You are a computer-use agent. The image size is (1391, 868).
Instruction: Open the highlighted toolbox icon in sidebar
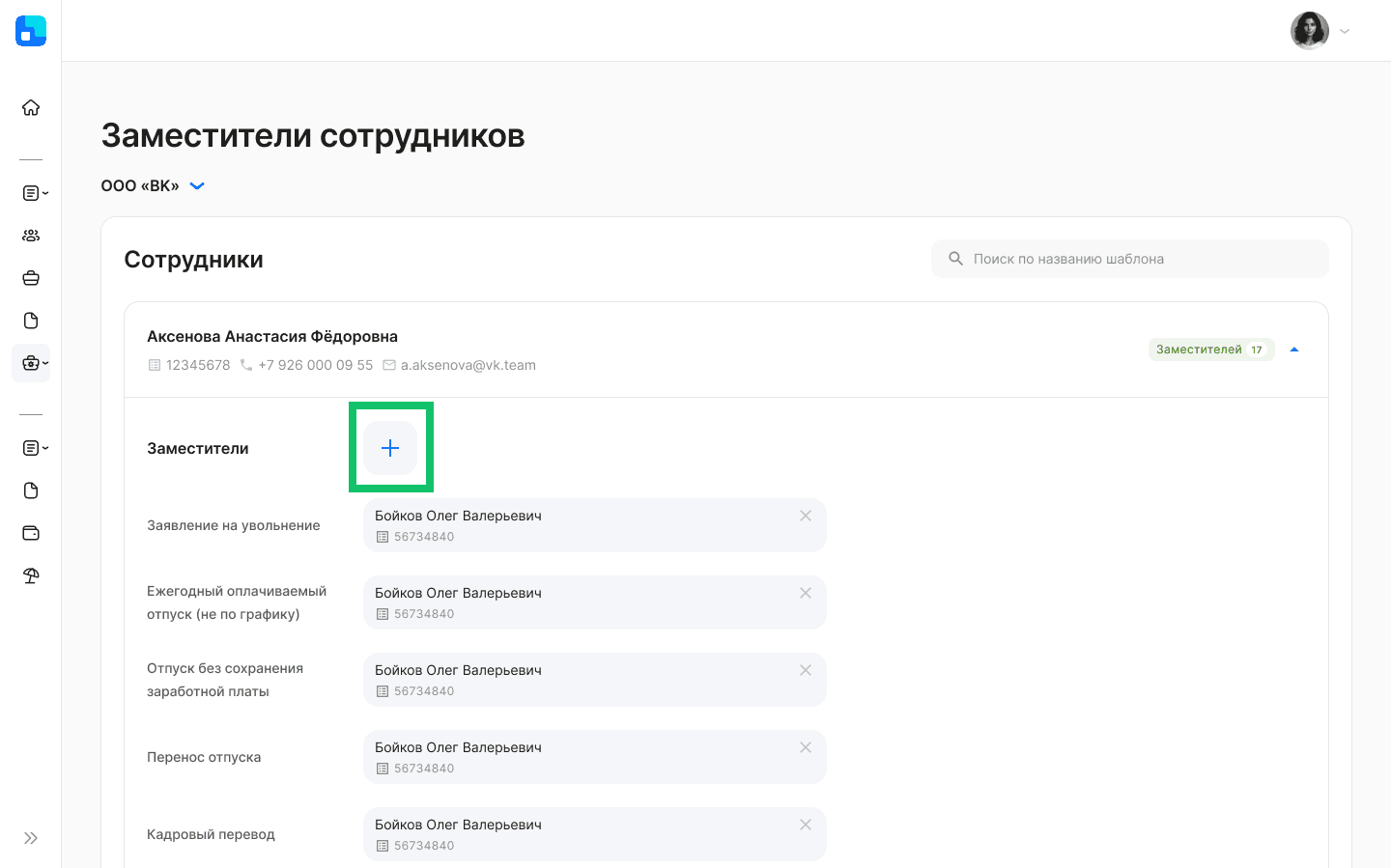[x=31, y=363]
